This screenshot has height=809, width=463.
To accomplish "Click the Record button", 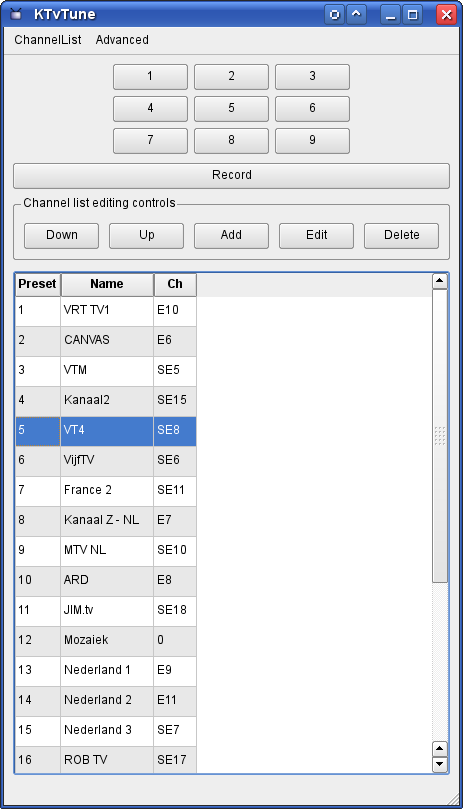I will point(231,175).
